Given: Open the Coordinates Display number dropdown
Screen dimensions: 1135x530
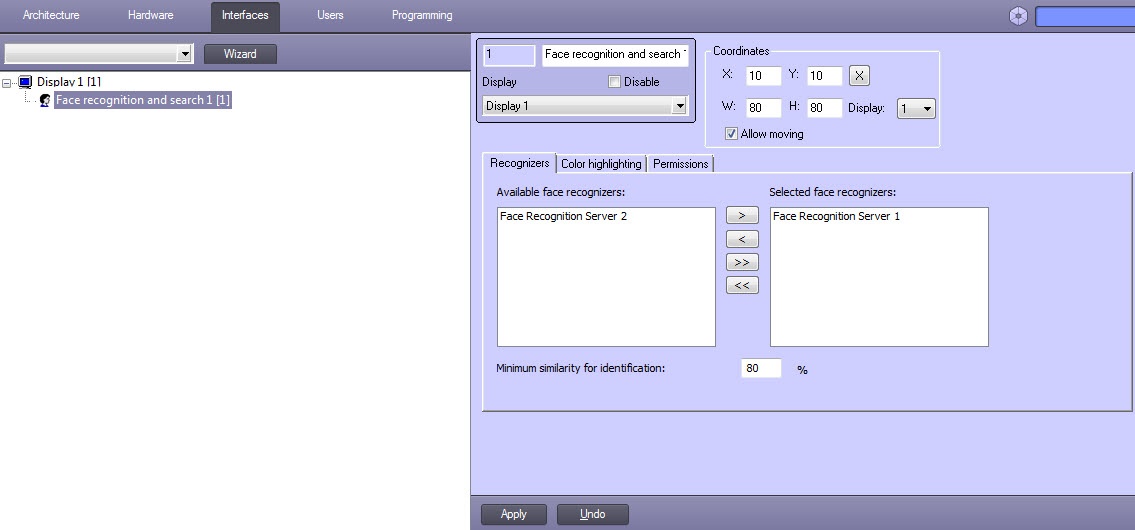Looking at the screenshot, I should point(916,109).
